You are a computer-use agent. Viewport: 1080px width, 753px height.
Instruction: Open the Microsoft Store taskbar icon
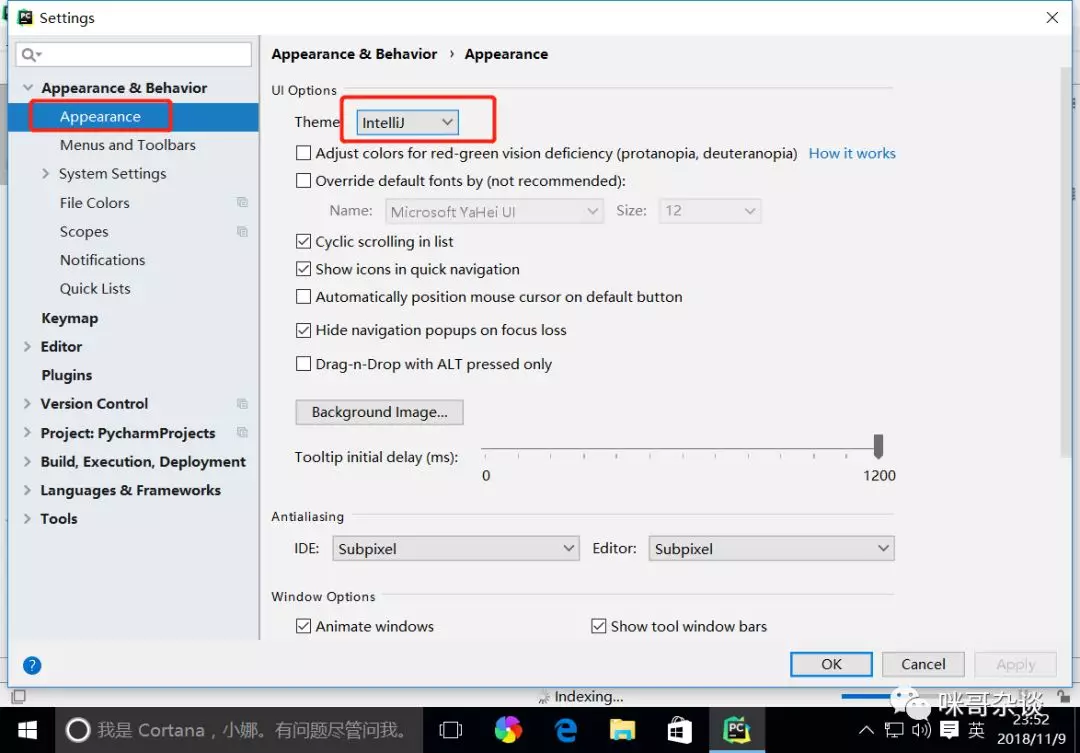679,730
